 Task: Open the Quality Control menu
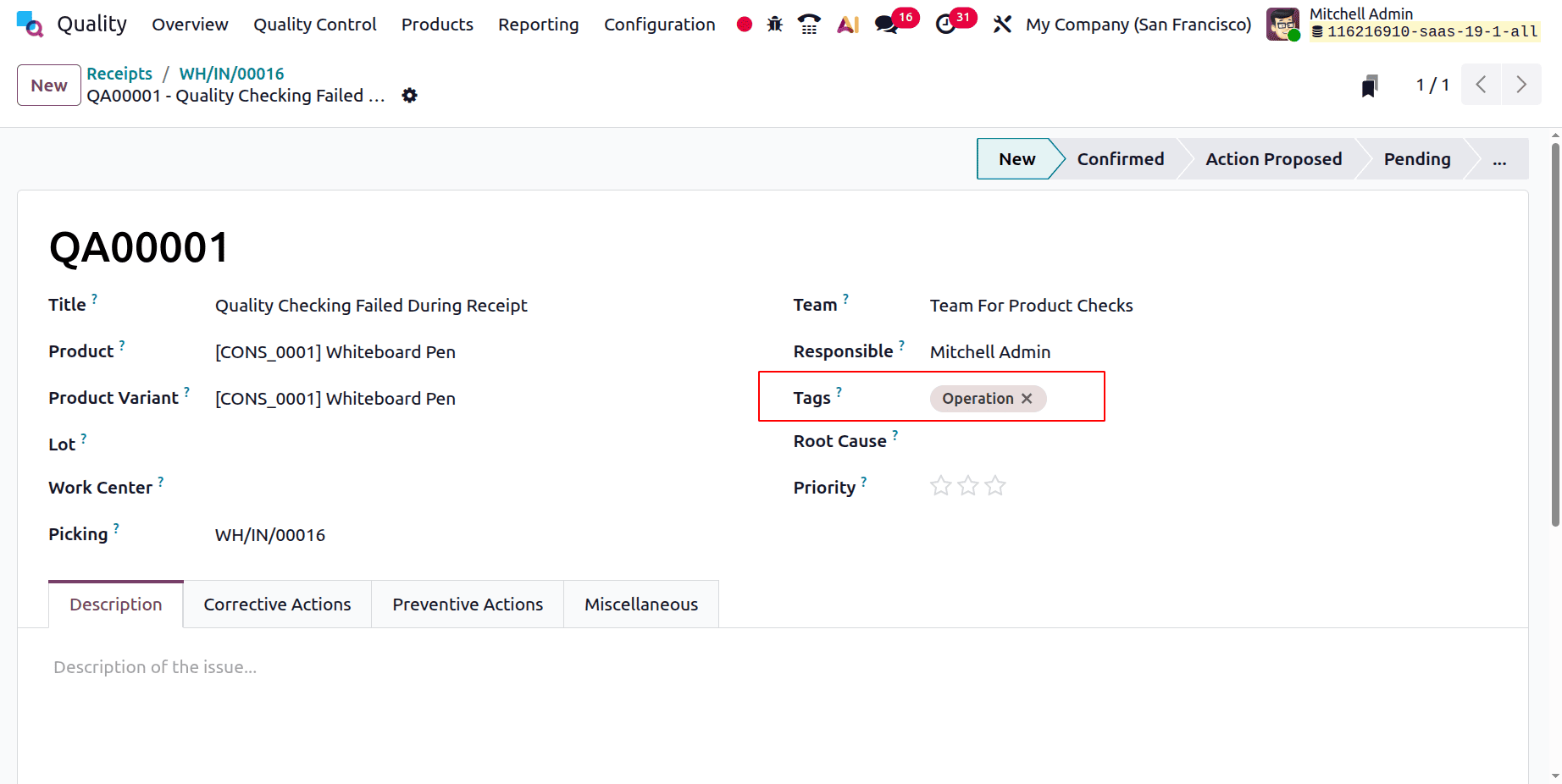point(315,25)
